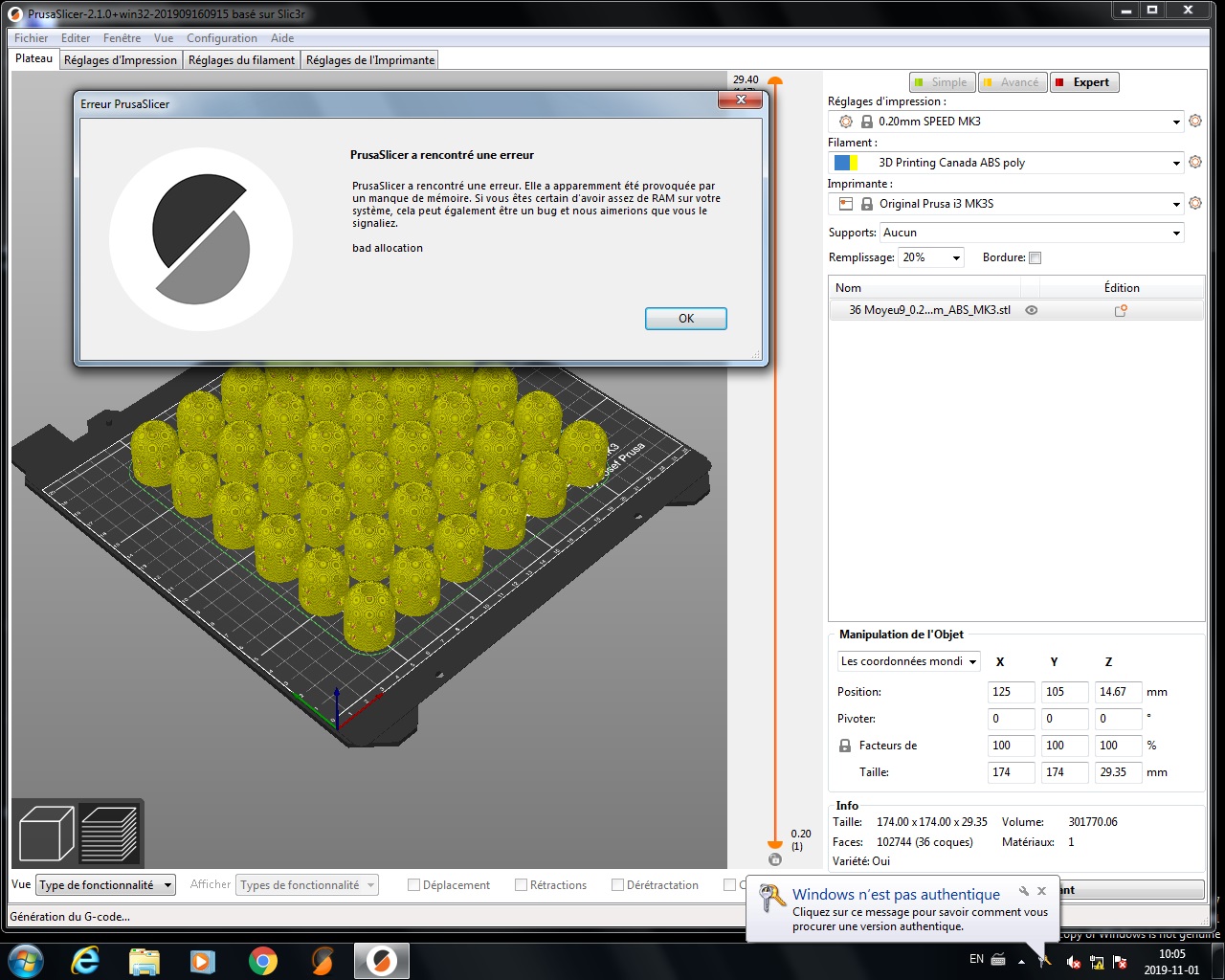This screenshot has width=1225, height=980.
Task: Open the Supports dropdown showing Aucun
Action: coord(1032,233)
